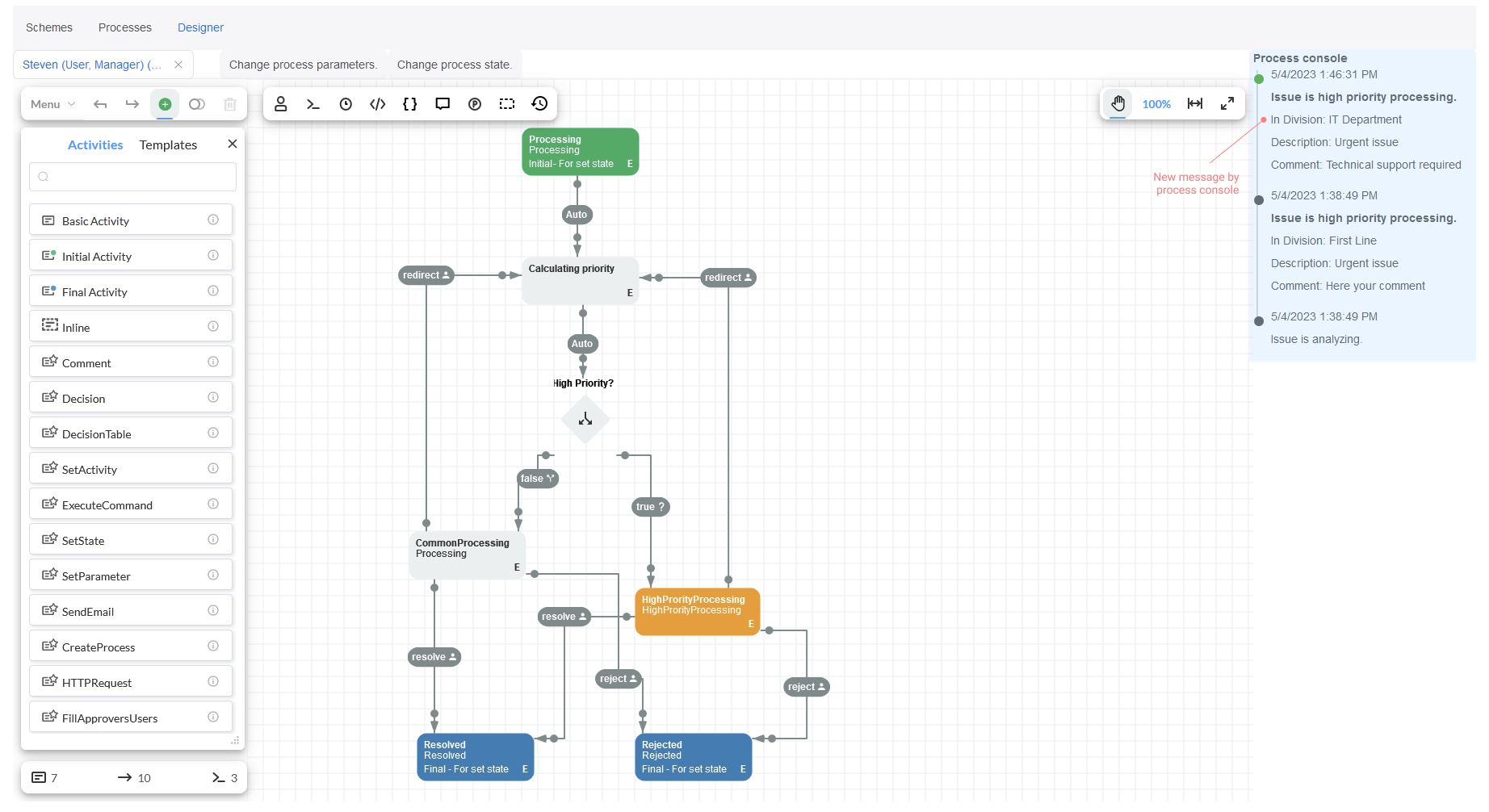1489x812 pixels.
Task: Open the Processes menu
Action: [125, 27]
